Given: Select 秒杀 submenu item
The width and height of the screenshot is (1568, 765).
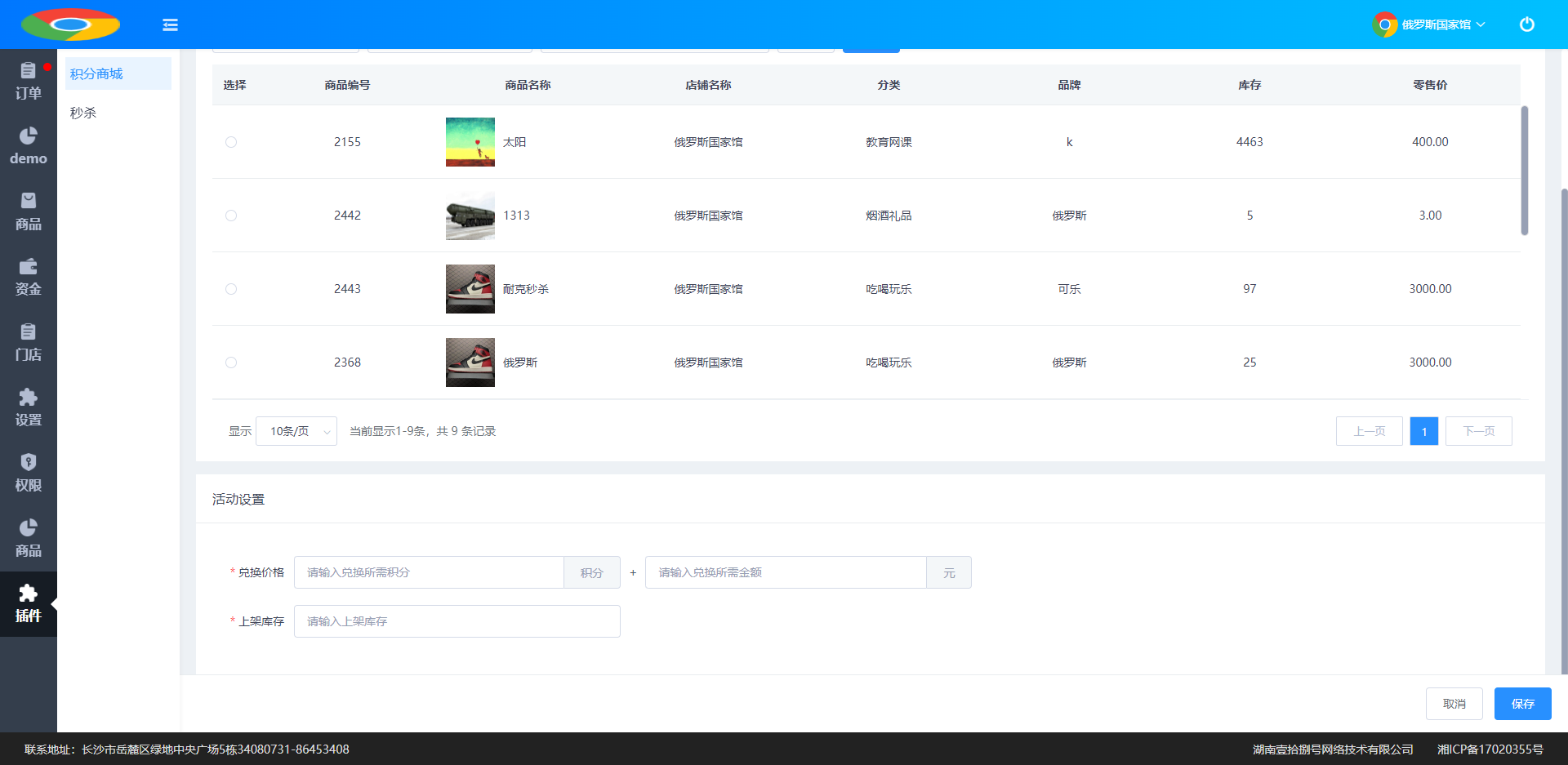Looking at the screenshot, I should coord(118,113).
